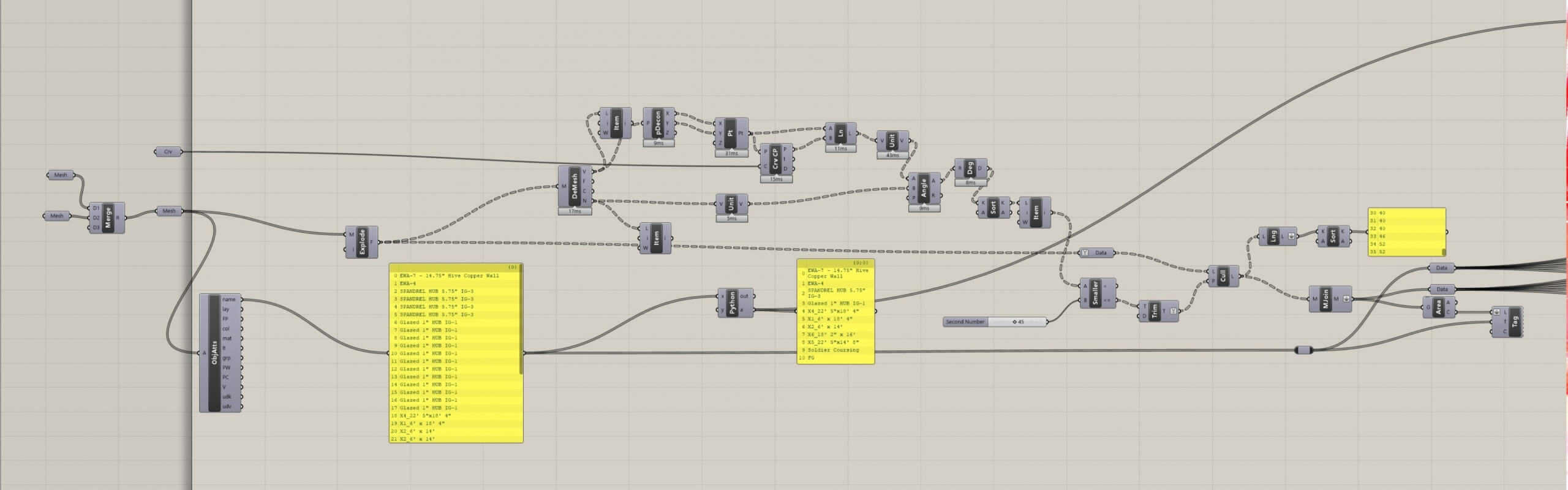Click the Crv parameter node
This screenshot has height=490, width=1568.
pyautogui.click(x=168, y=151)
